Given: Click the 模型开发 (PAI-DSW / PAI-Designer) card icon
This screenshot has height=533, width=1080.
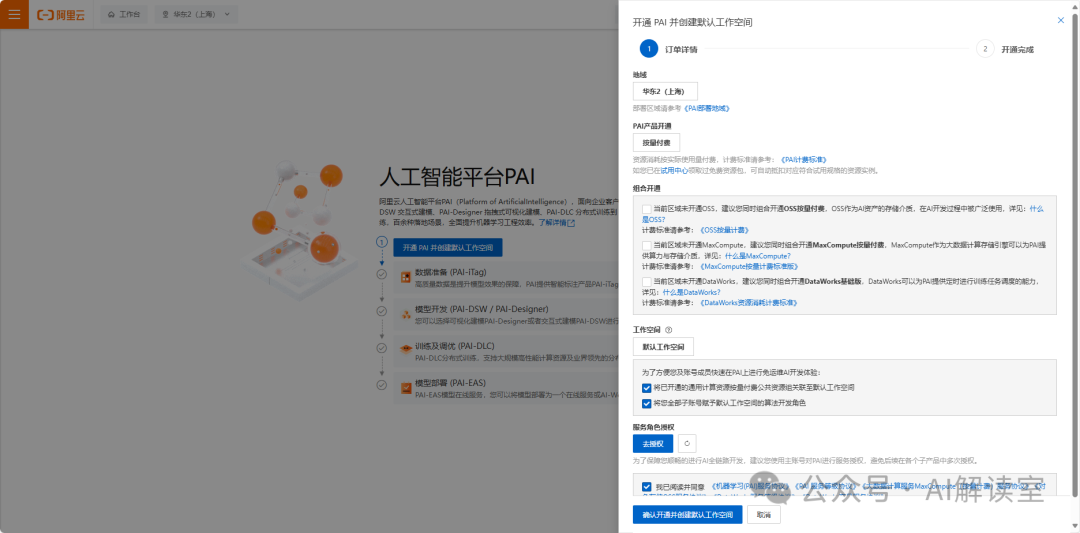Looking at the screenshot, I should (x=406, y=314).
